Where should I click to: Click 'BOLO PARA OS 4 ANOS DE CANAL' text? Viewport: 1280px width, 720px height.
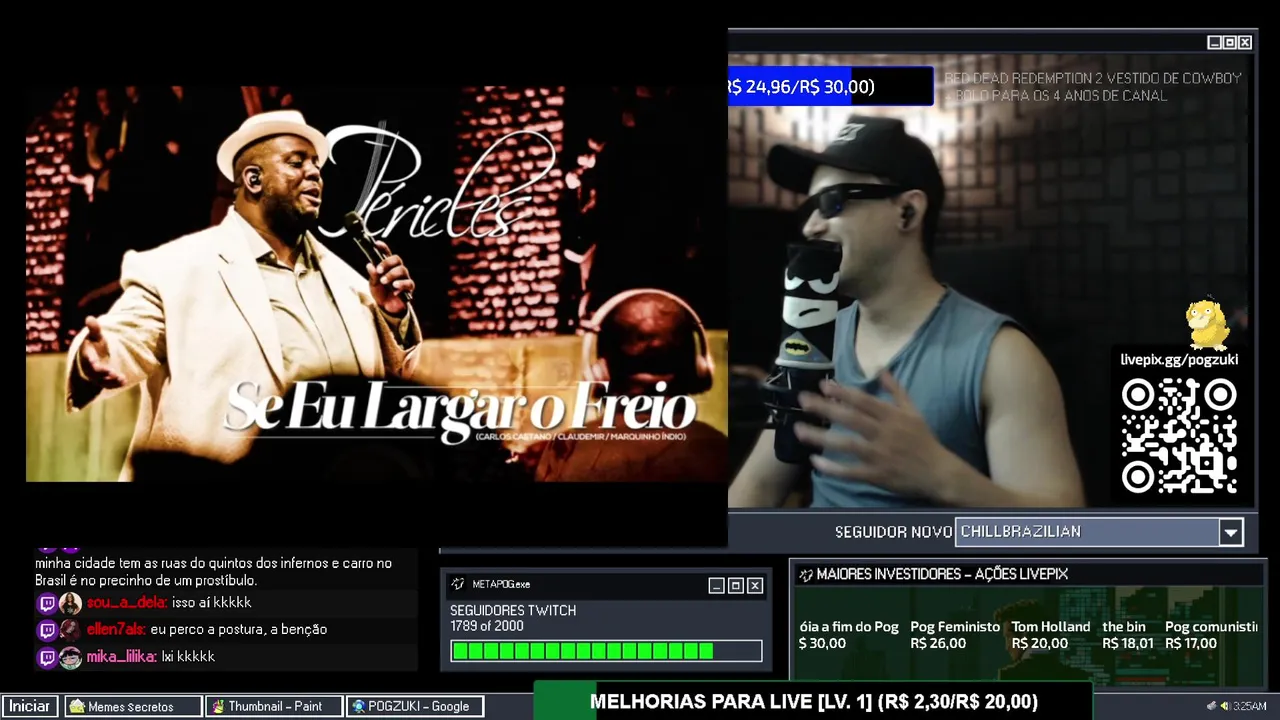1061,96
